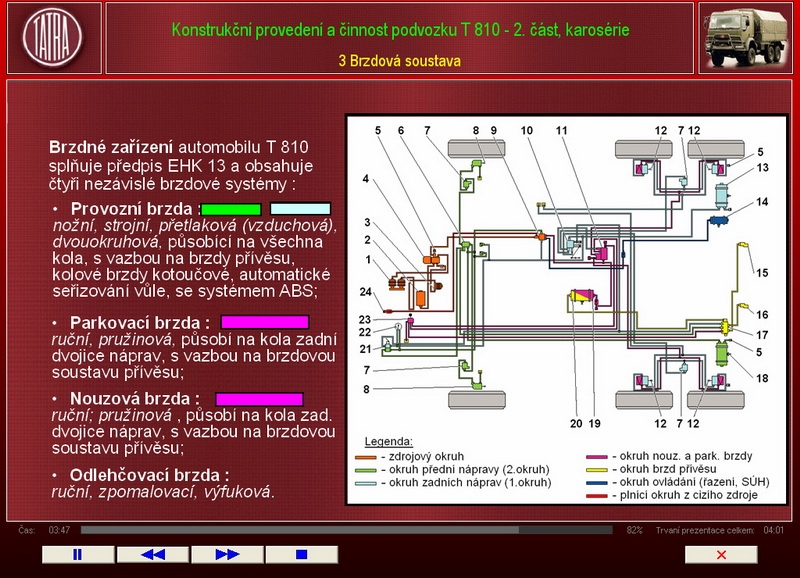This screenshot has height=578, width=800.
Task: Click diagram callout number 20
Action: (x=576, y=423)
